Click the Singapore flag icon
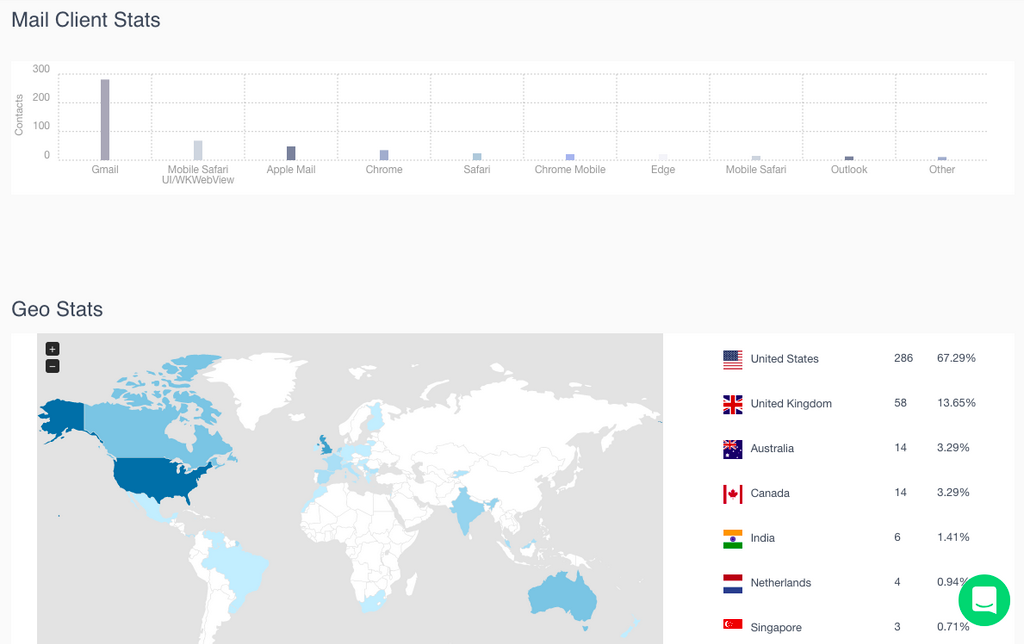Image resolution: width=1024 pixels, height=644 pixels. pyautogui.click(x=733, y=625)
